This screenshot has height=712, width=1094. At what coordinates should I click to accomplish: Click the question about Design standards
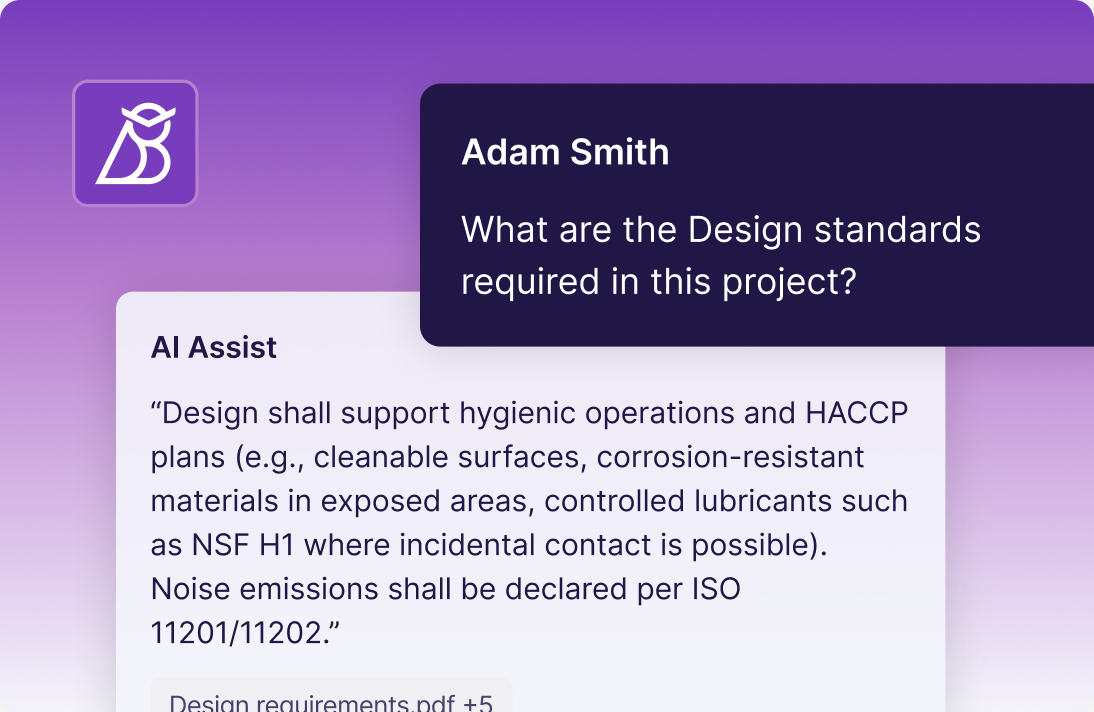pos(721,255)
